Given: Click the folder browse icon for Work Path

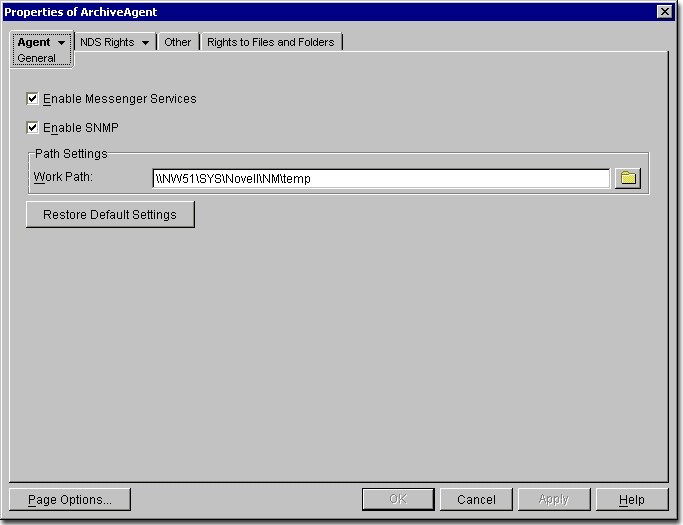Looking at the screenshot, I should pyautogui.click(x=628, y=178).
